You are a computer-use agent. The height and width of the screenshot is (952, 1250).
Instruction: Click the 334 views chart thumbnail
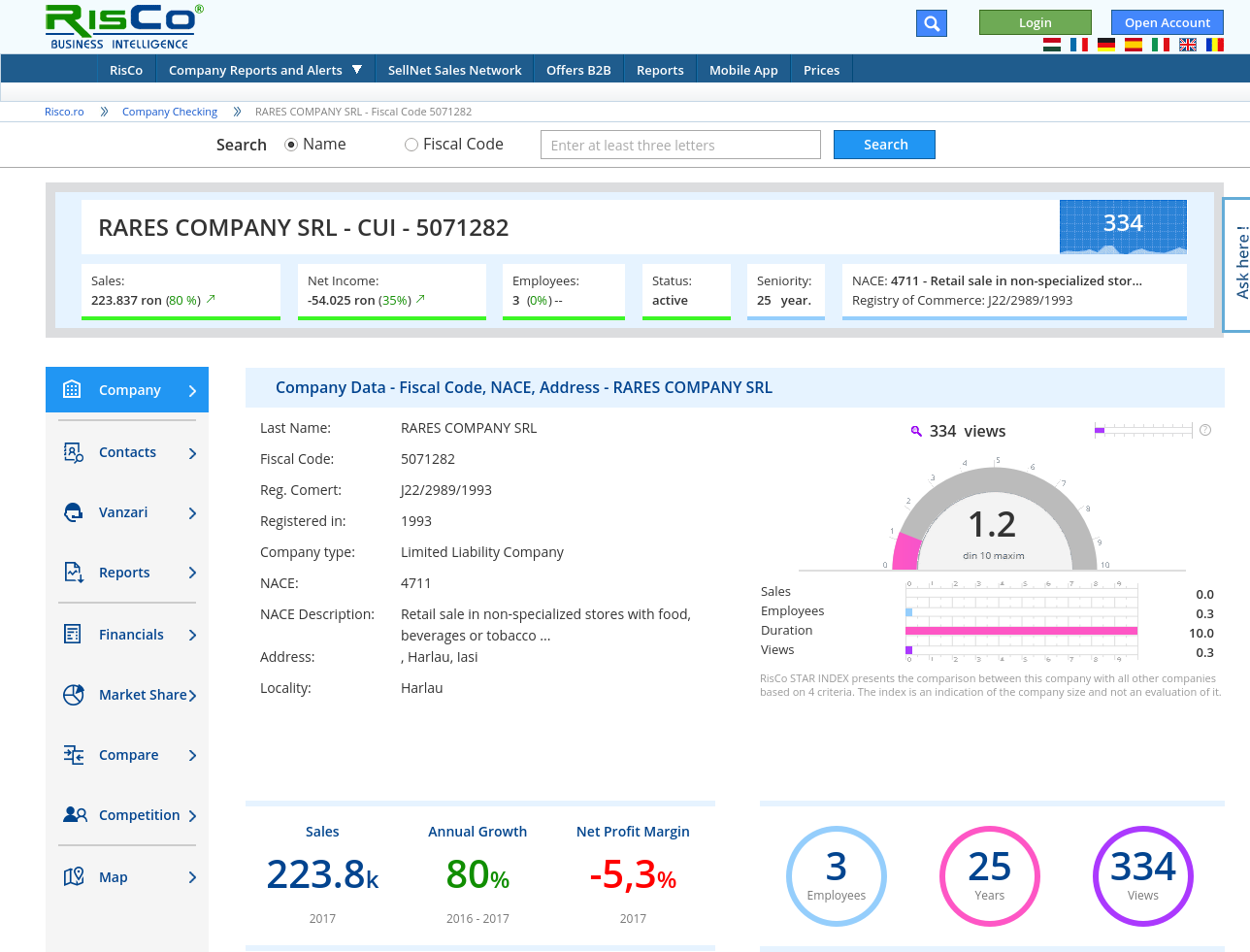[1123, 227]
